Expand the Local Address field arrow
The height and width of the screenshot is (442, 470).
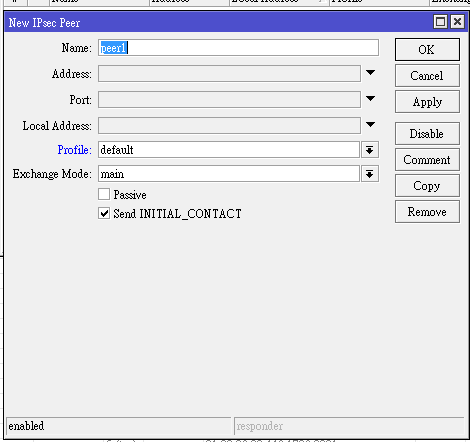click(x=370, y=124)
